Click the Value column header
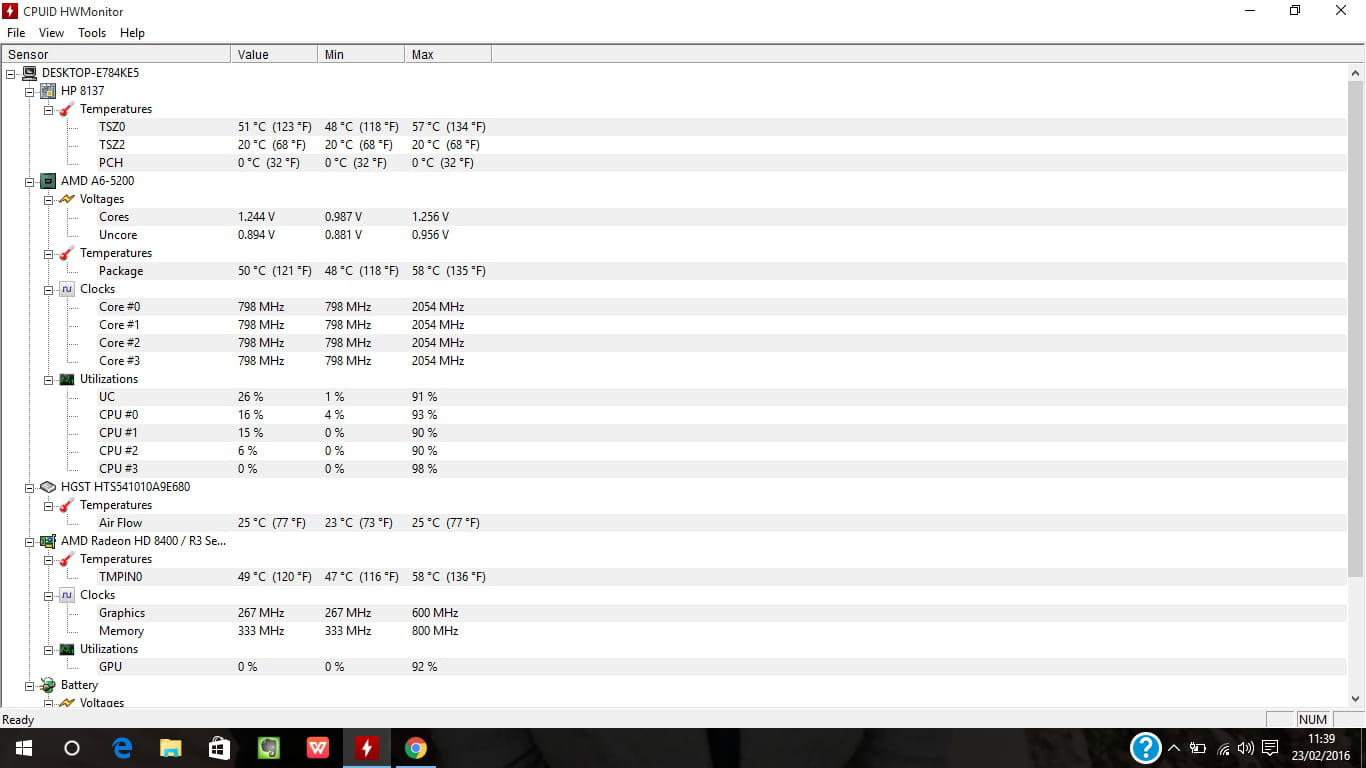This screenshot has width=1366, height=768. [273, 54]
